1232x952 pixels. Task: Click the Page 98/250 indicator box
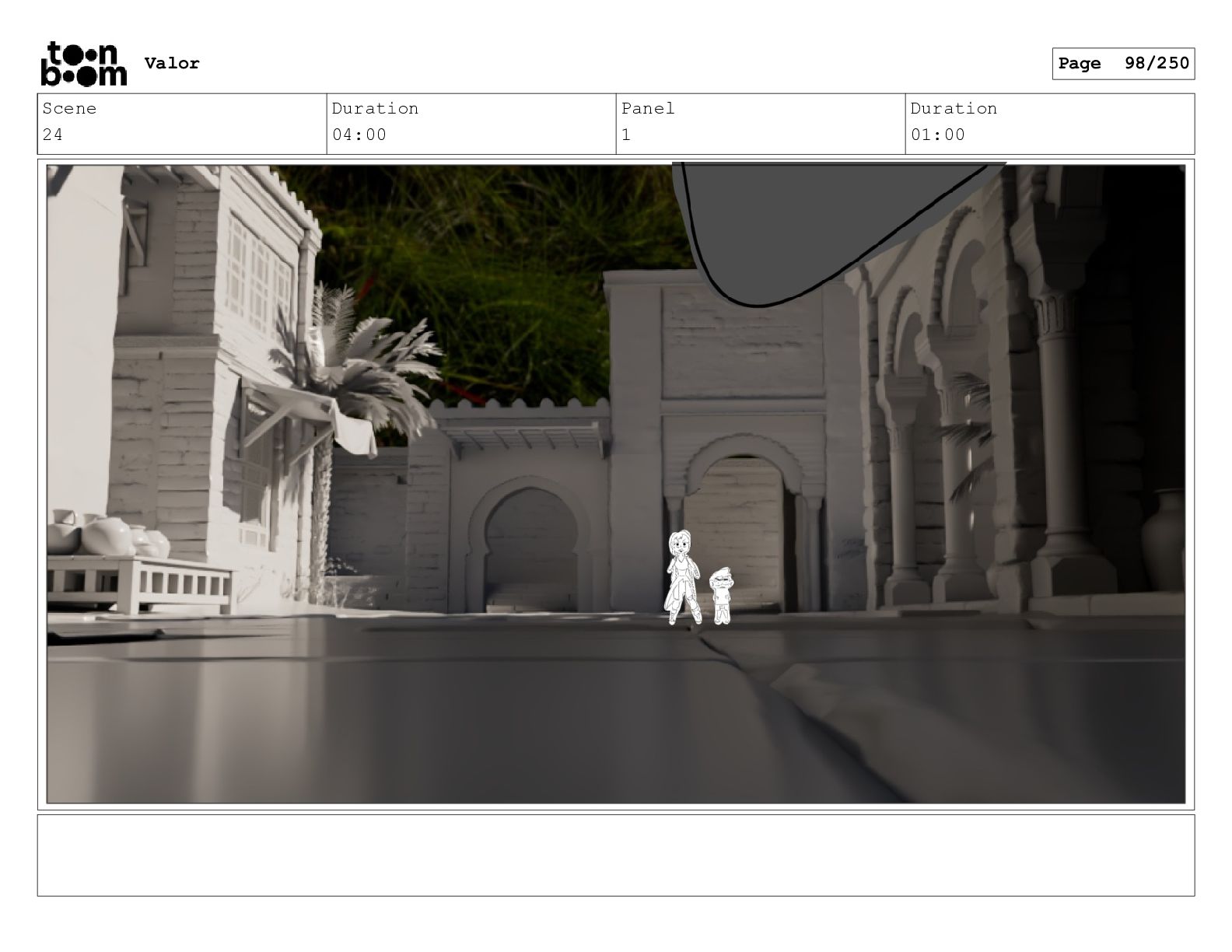point(1122,64)
